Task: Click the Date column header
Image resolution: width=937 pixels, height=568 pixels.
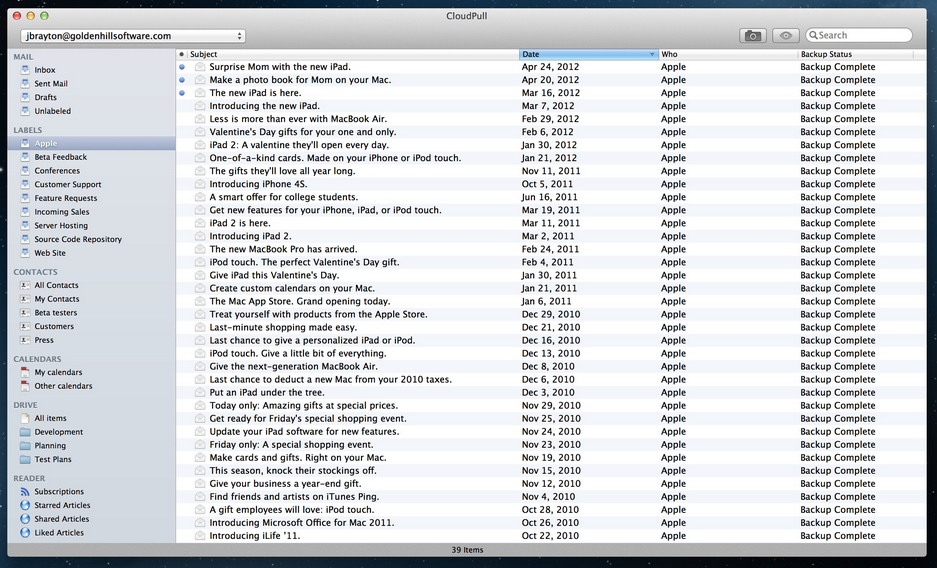Action: (x=589, y=54)
